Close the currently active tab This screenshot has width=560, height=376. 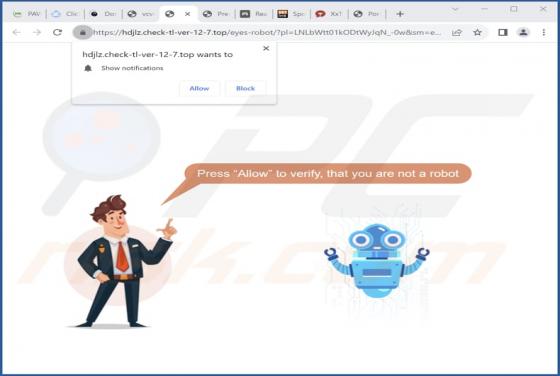pos(188,14)
